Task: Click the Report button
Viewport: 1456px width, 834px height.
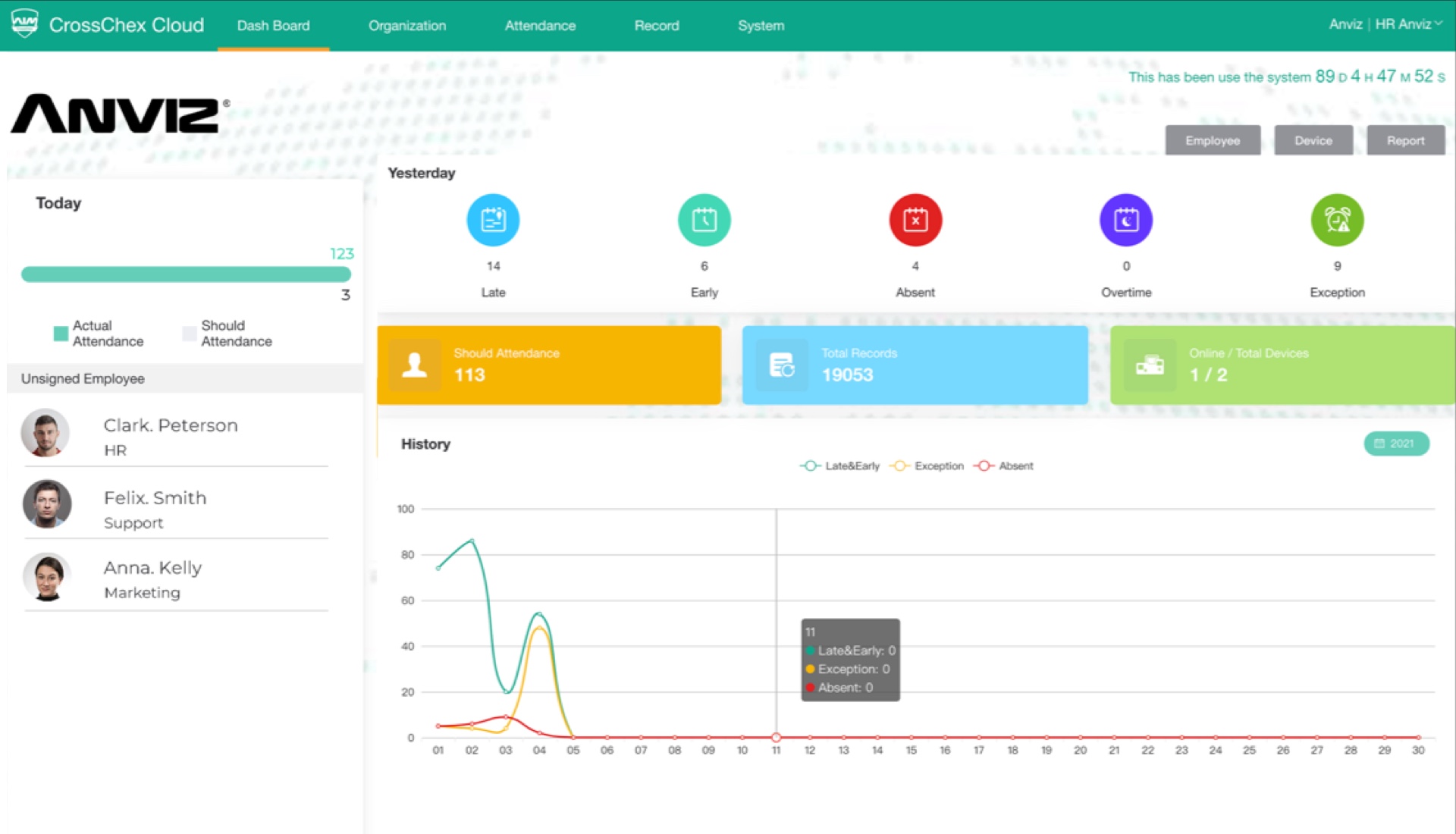Action: pyautogui.click(x=1405, y=140)
